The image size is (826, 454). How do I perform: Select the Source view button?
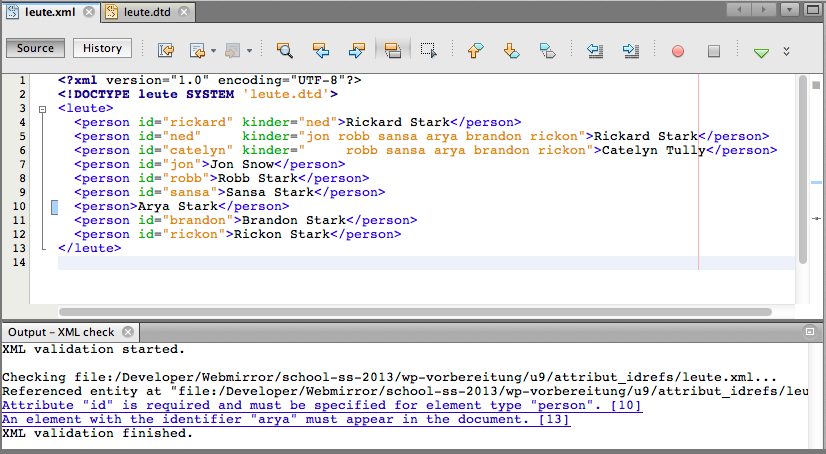[x=35, y=48]
